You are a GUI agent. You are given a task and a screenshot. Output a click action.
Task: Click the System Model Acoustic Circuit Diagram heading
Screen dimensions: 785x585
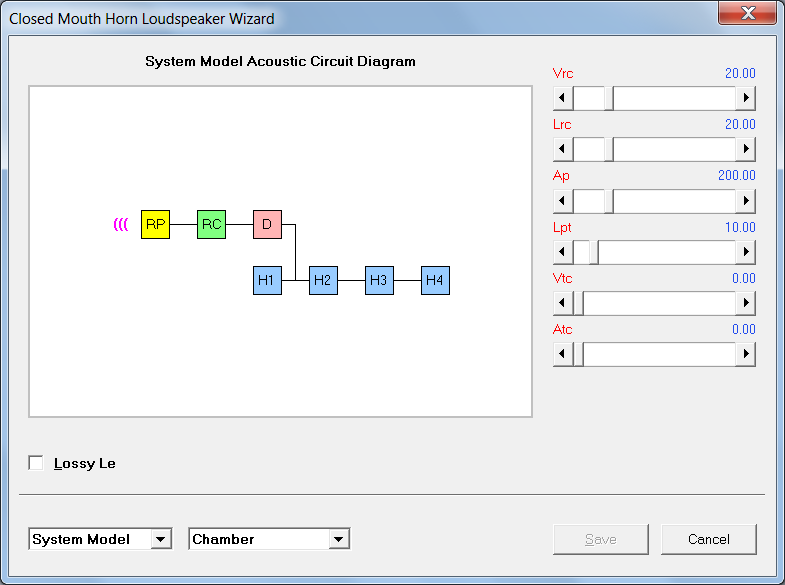tap(280, 61)
